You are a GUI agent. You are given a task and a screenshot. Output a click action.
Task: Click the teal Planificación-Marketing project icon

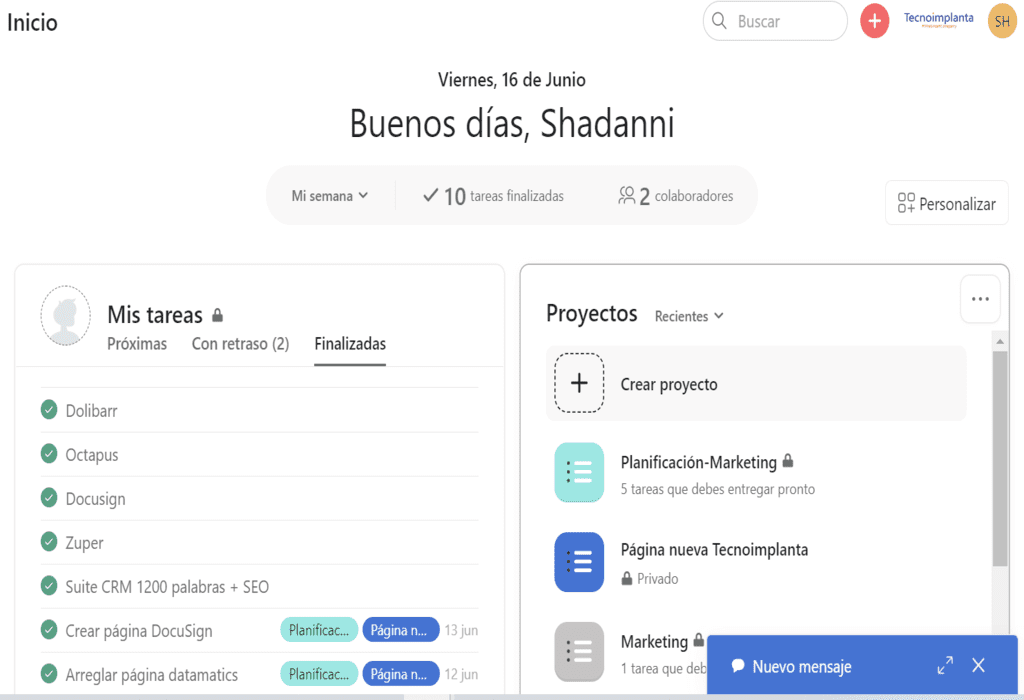tap(579, 472)
